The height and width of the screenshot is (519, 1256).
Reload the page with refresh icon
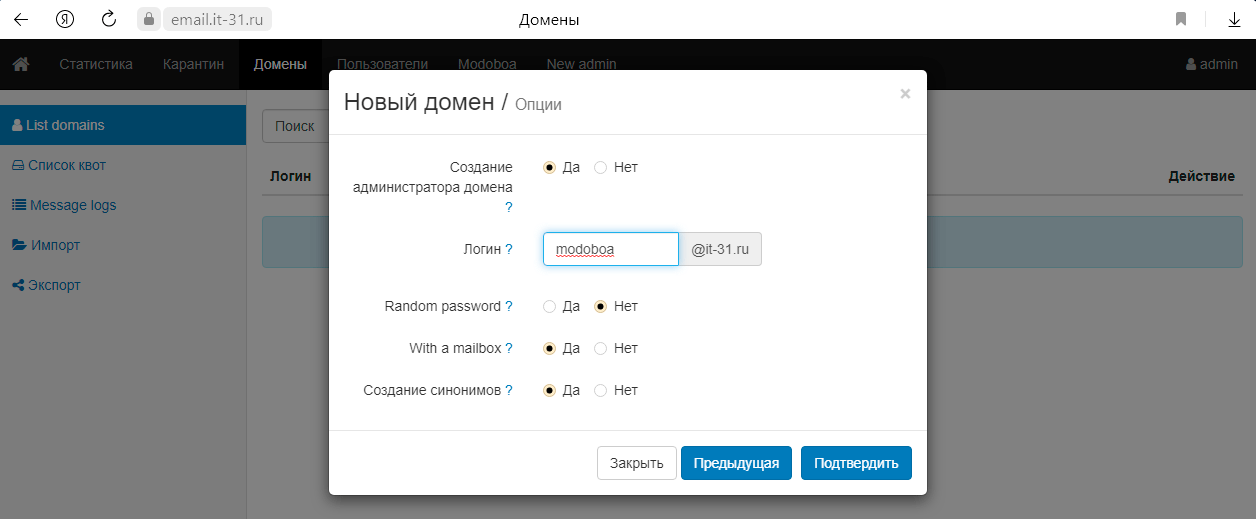[x=109, y=19]
